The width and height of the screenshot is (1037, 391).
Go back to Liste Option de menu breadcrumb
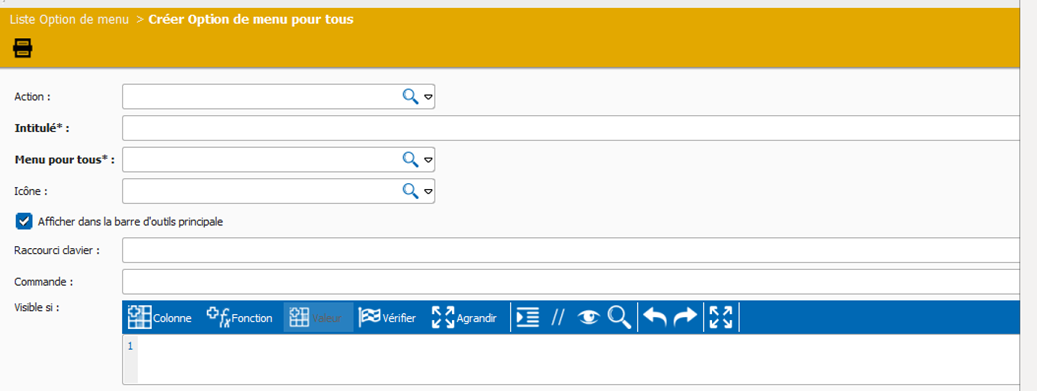[x=69, y=20]
